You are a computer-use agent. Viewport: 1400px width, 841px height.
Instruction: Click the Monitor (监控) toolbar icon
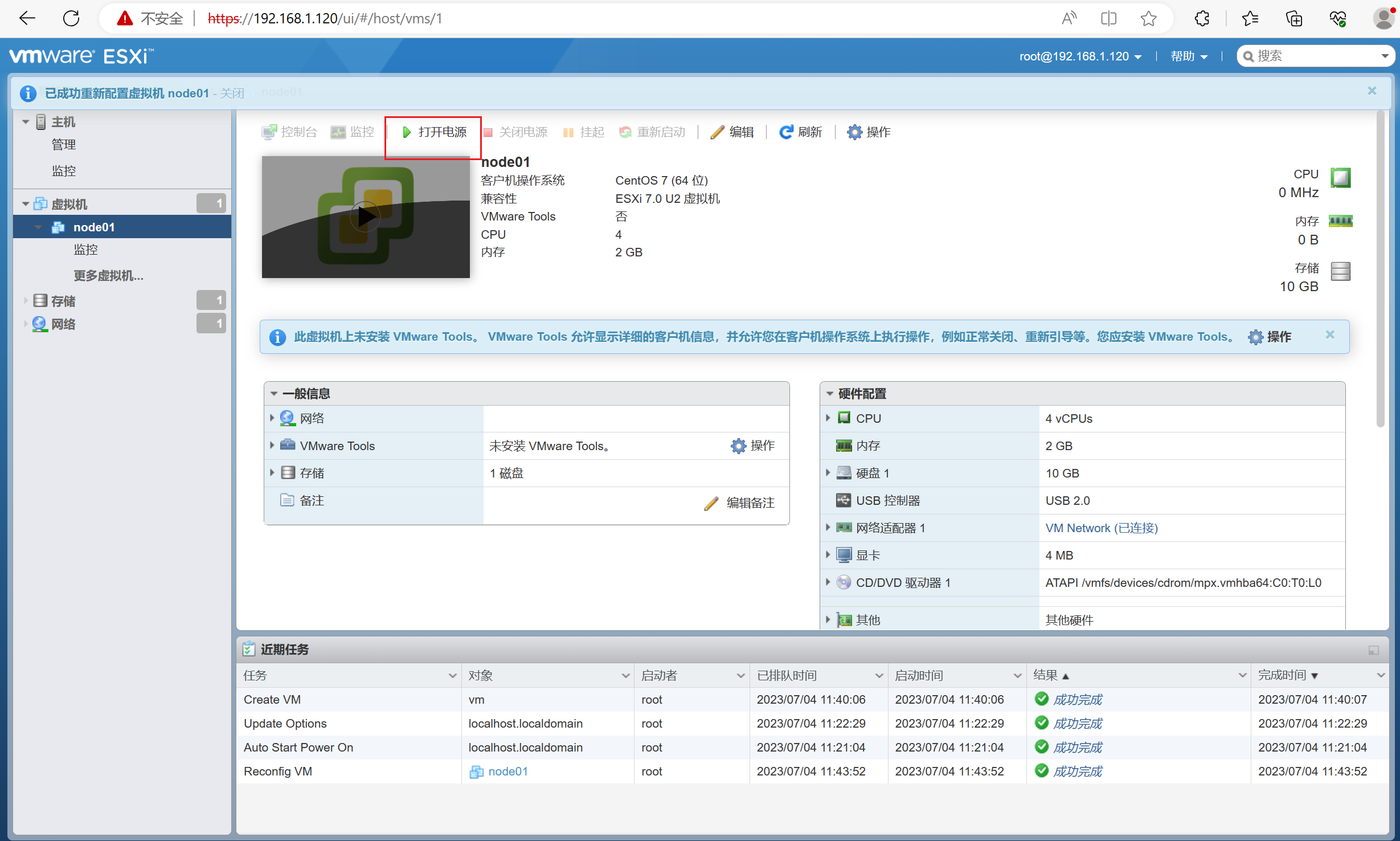point(338,132)
